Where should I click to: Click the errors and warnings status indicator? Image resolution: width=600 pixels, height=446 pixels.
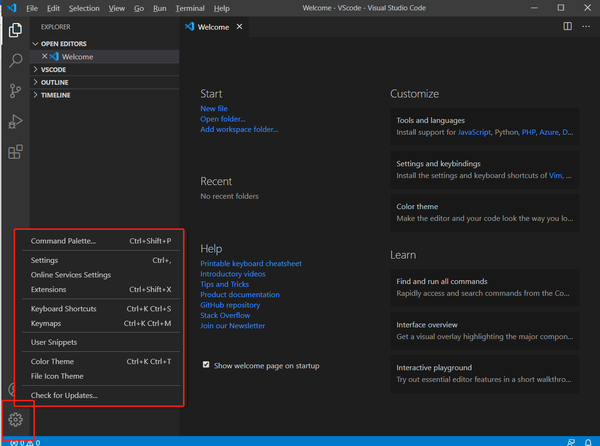click(25, 443)
